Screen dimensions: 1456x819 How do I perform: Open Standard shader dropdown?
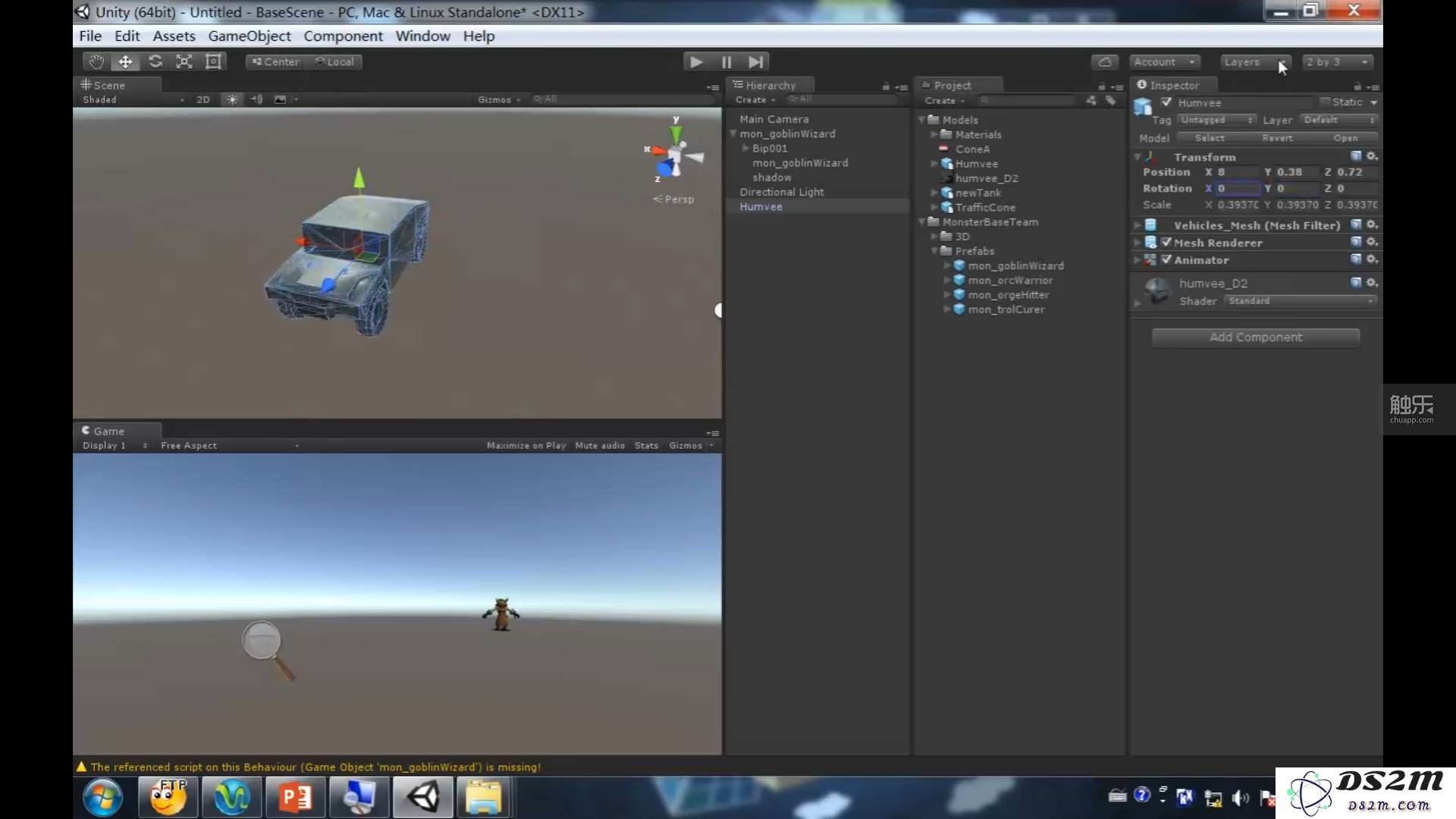(x=1301, y=301)
